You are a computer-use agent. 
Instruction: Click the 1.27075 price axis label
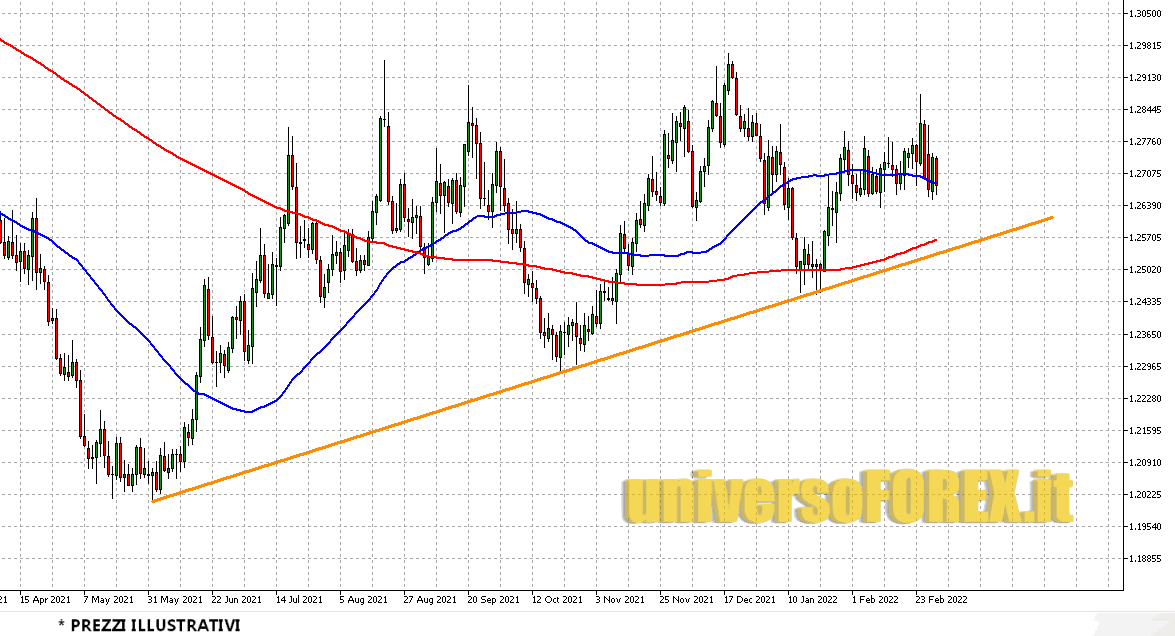click(x=1143, y=174)
